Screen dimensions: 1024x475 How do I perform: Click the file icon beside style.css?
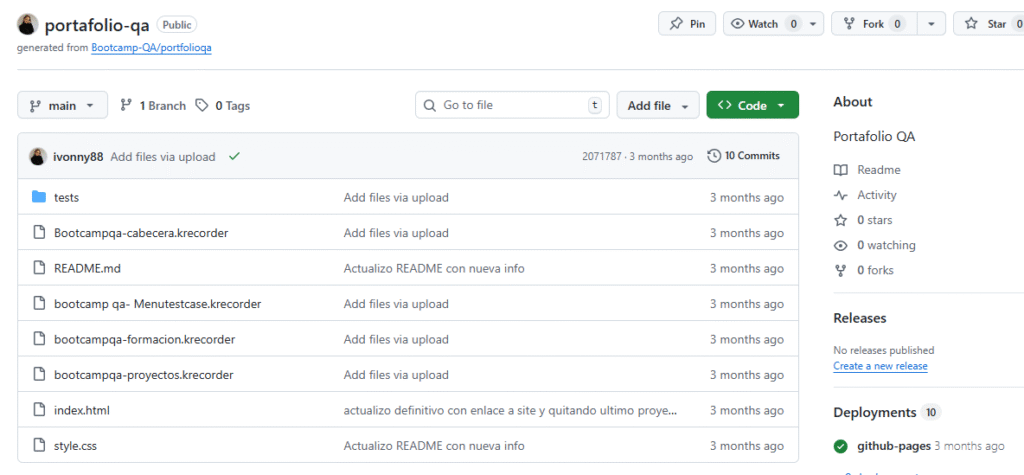(39, 445)
